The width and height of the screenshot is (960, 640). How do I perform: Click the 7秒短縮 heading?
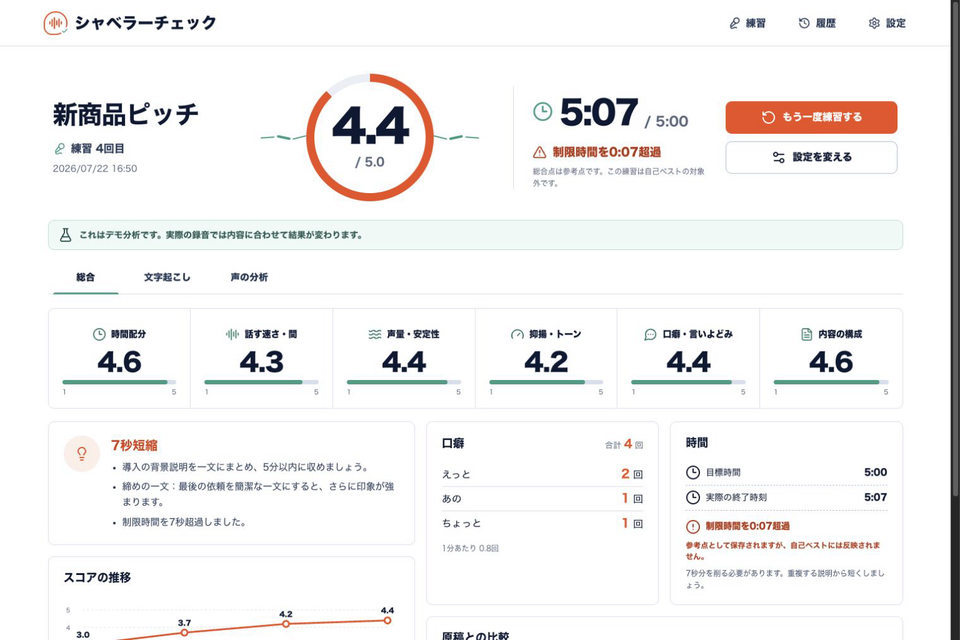[134, 445]
